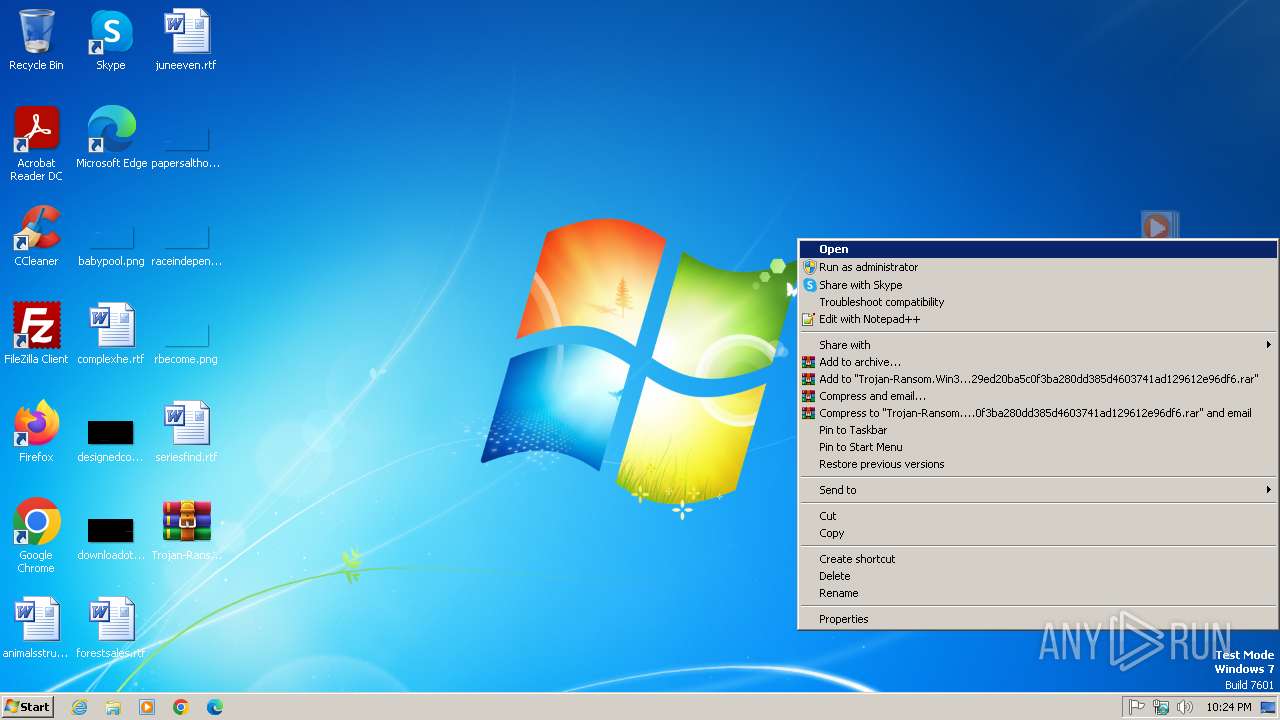
Task: Choose Copy in the context menu
Action: (1037, 533)
